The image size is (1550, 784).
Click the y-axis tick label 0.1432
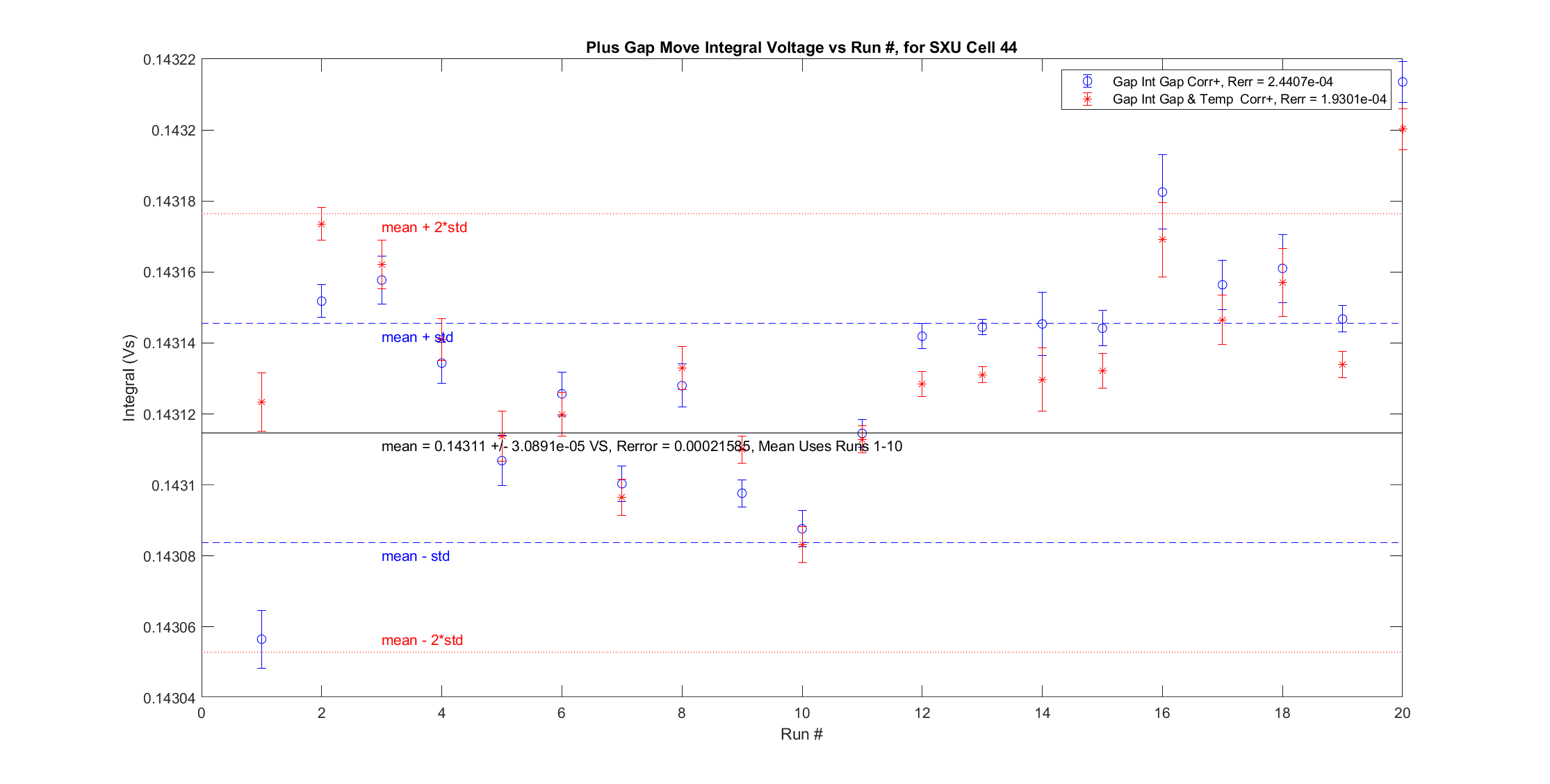173,131
